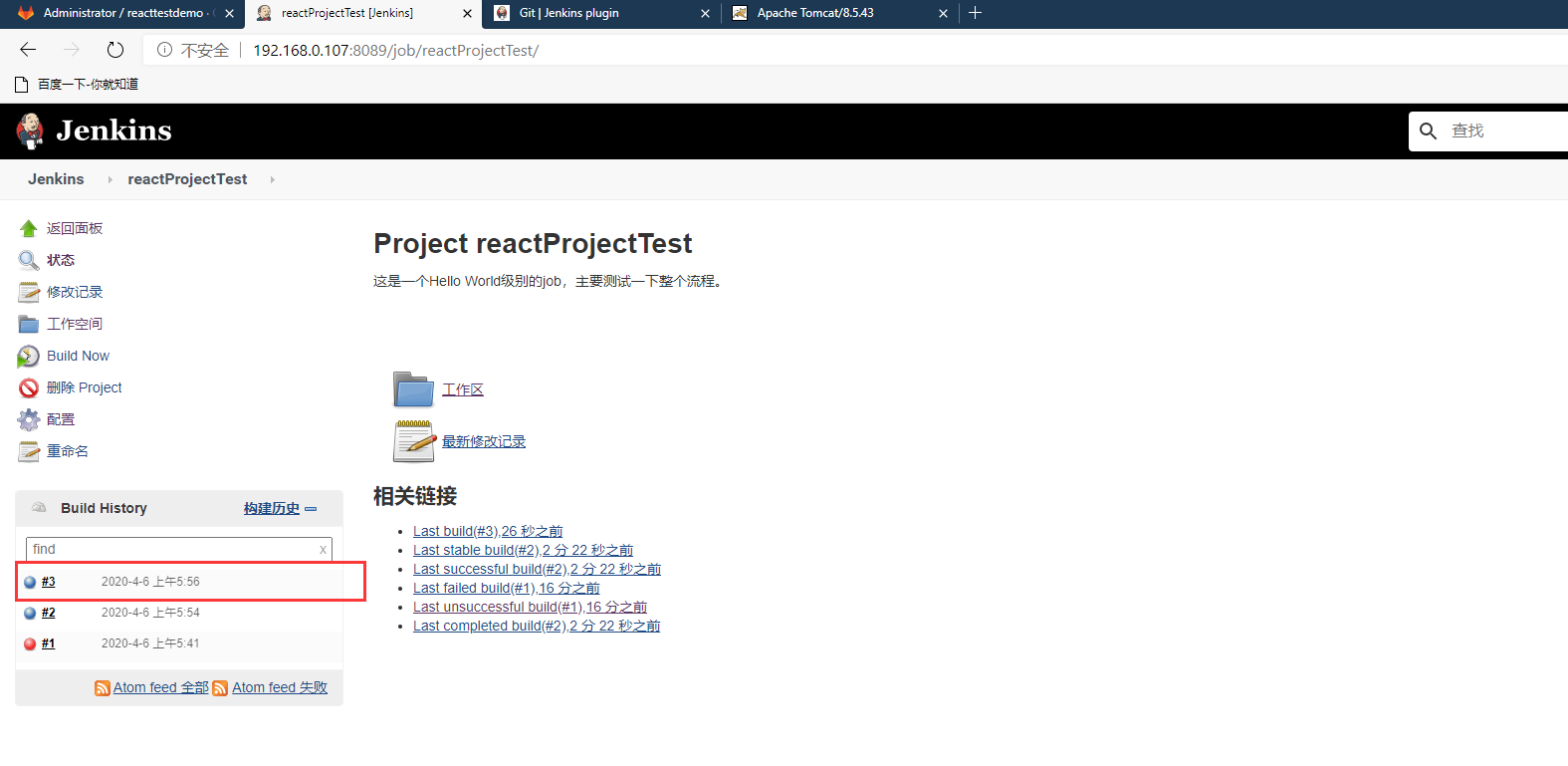Click the site info icon in address bar
Viewport: 1568px width, 766px height.
(165, 50)
